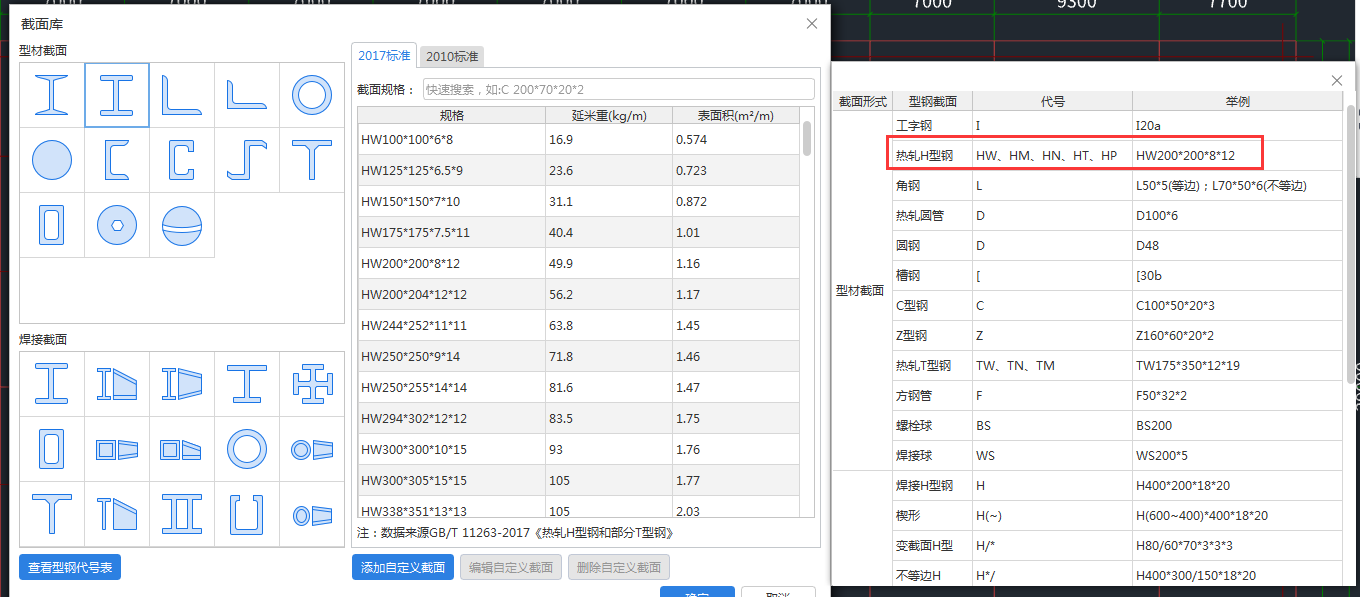This screenshot has height=597, width=1360.
Task: Click the Z型钢 row in reference table
Action: (1117, 335)
